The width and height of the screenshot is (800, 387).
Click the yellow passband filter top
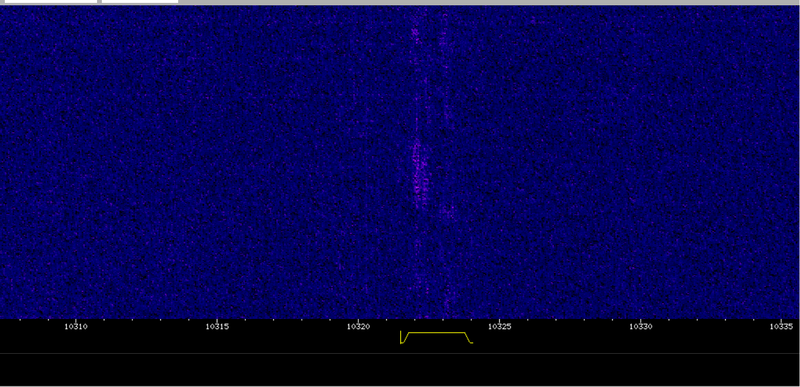click(437, 332)
